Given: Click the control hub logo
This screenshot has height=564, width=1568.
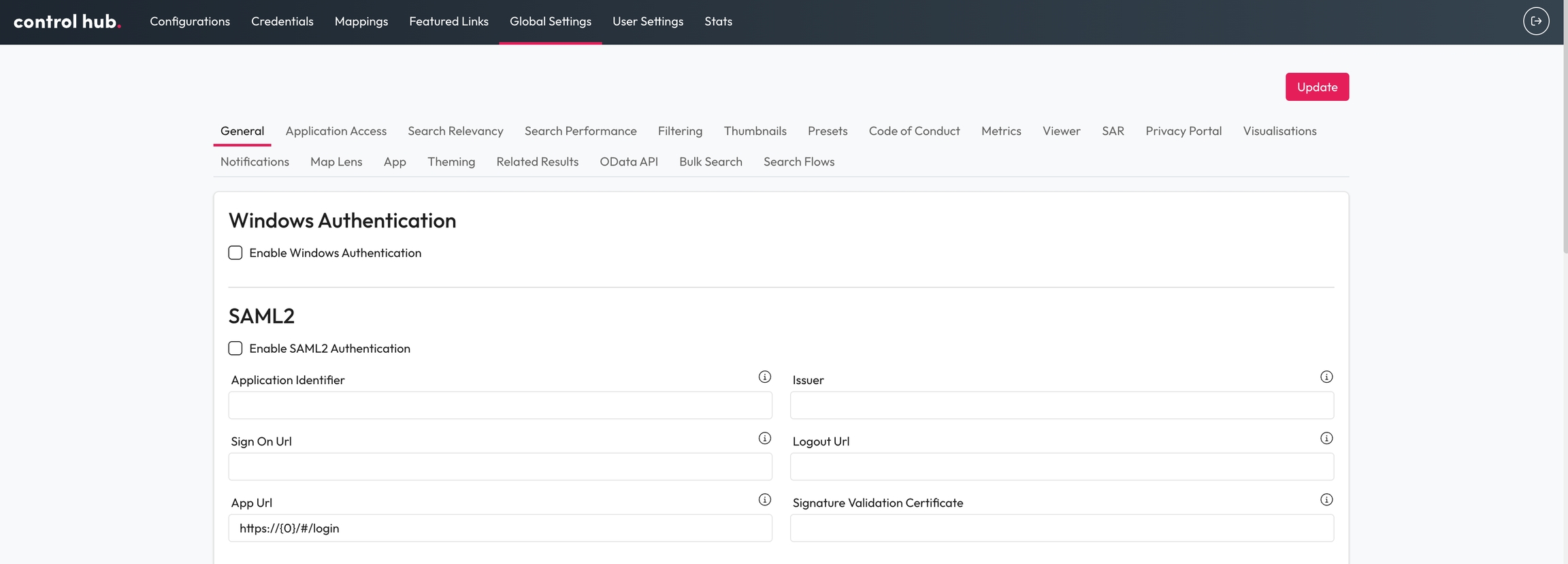Looking at the screenshot, I should click(67, 22).
